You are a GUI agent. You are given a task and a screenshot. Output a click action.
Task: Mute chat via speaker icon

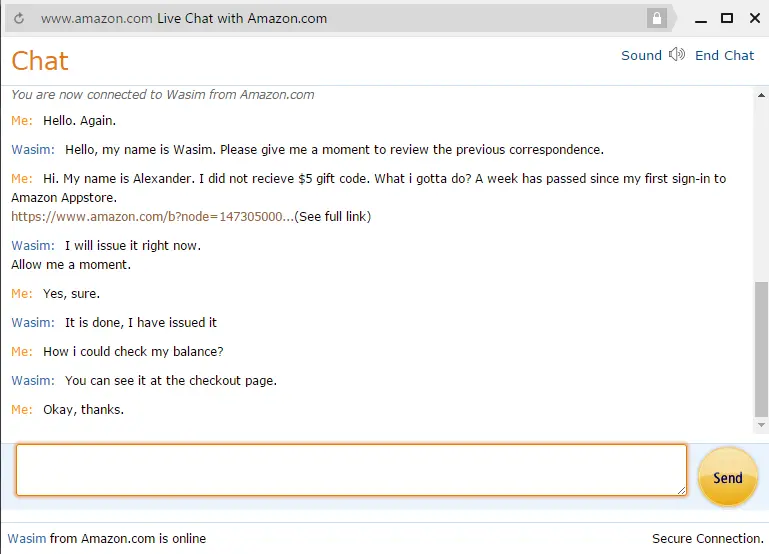point(677,54)
